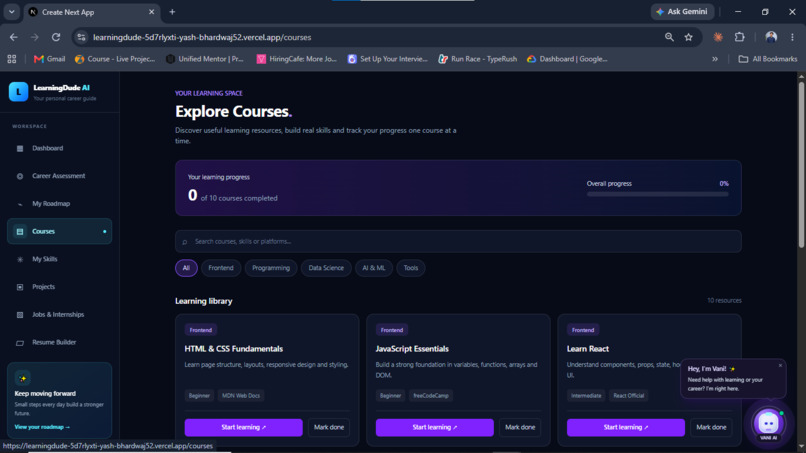
Task: Open the Unified Mentor bookmark
Action: [x=205, y=59]
